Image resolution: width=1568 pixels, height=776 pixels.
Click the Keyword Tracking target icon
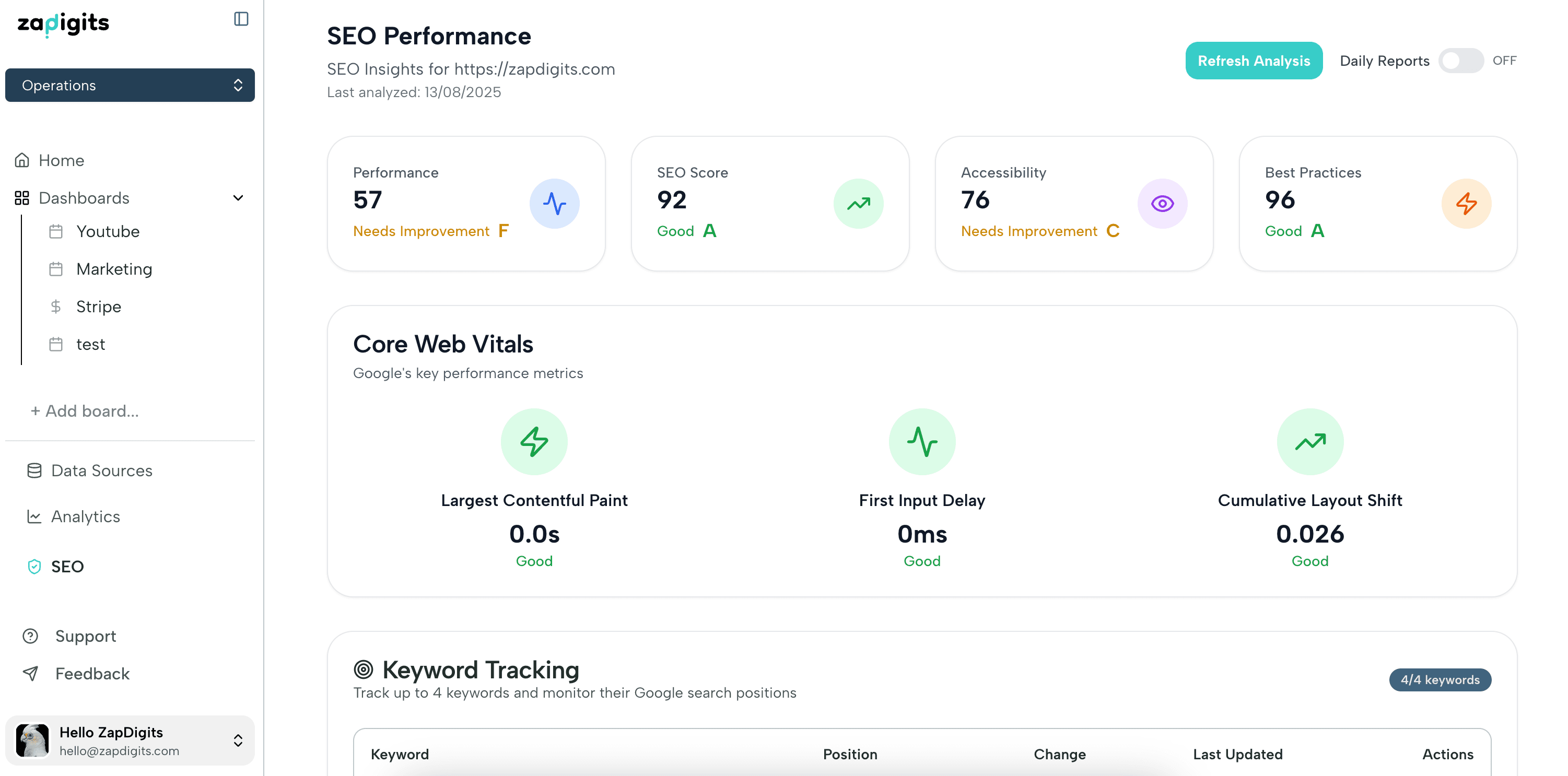click(x=364, y=669)
